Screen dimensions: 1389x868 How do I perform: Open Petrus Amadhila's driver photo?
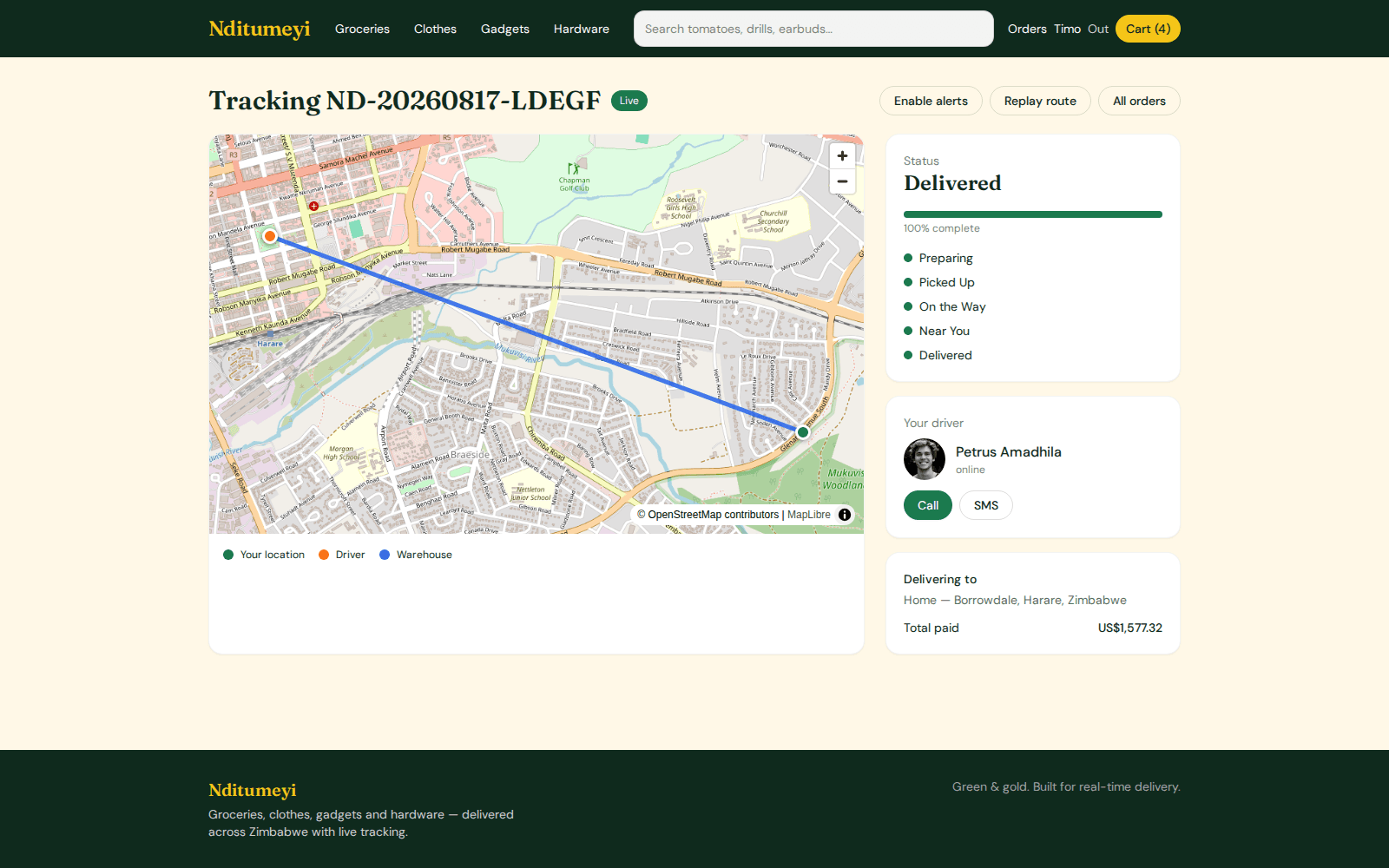[x=925, y=459]
